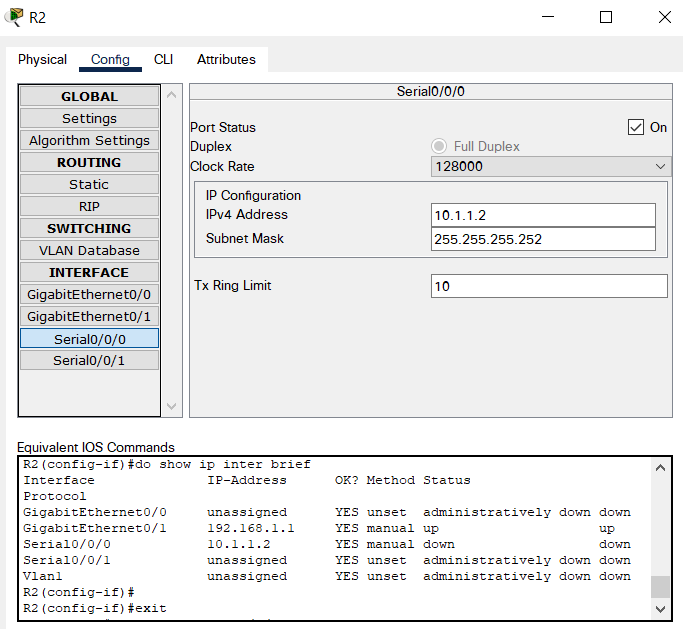This screenshot has width=683, height=629.
Task: Select interface Serial0/0/1
Action: click(x=89, y=361)
